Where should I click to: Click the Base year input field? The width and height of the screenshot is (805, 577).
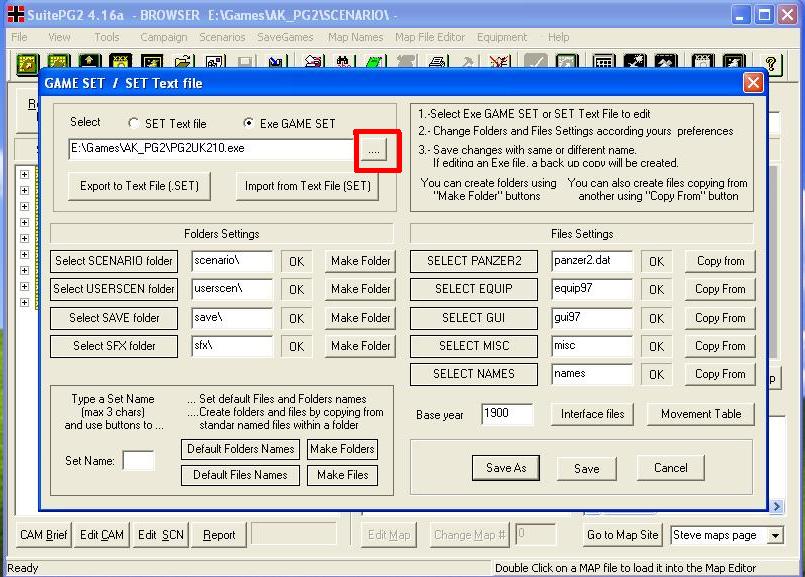507,414
